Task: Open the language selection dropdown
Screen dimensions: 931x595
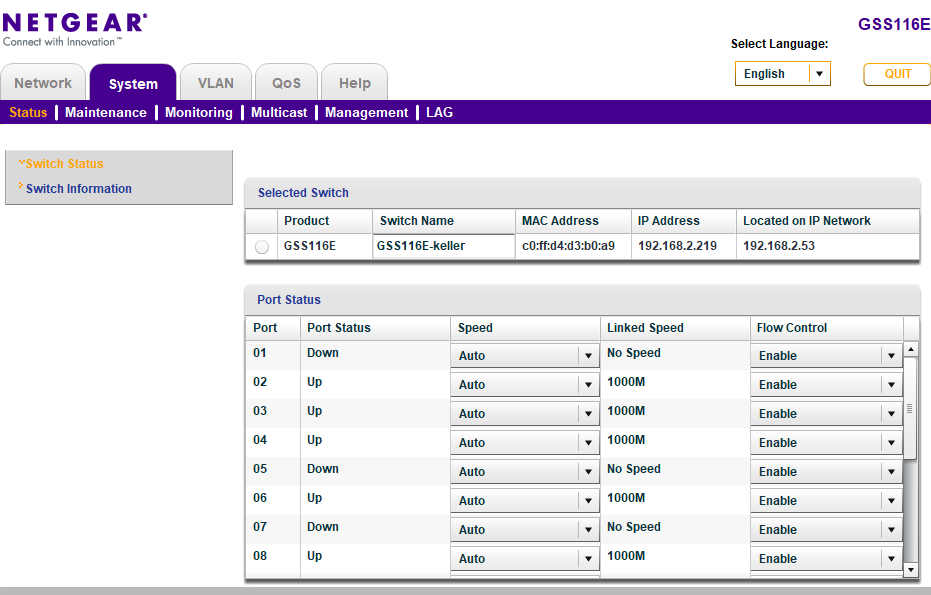Action: [x=819, y=74]
